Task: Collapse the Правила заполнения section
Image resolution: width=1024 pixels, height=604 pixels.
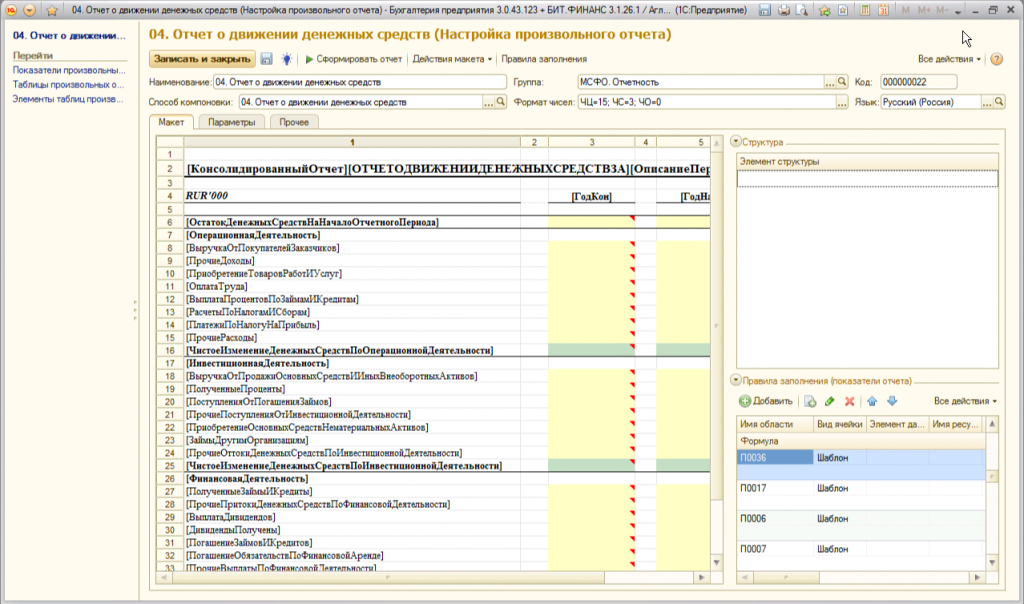Action: 736,380
